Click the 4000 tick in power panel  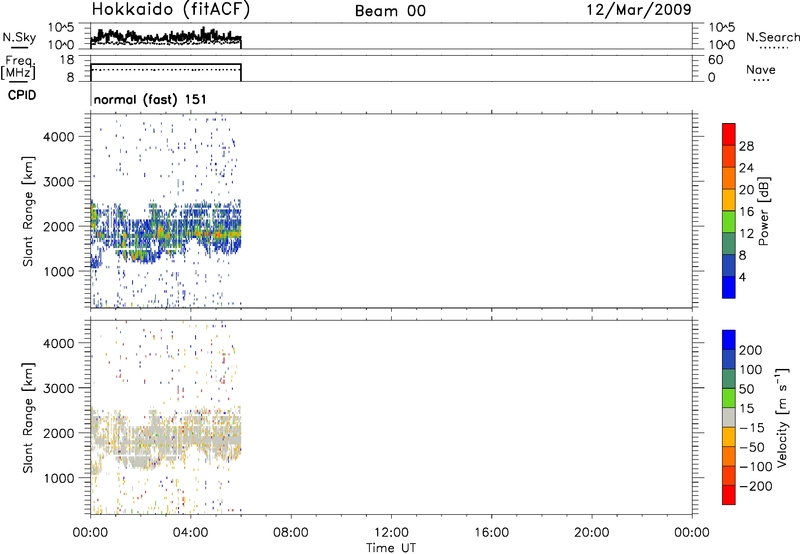coord(58,137)
